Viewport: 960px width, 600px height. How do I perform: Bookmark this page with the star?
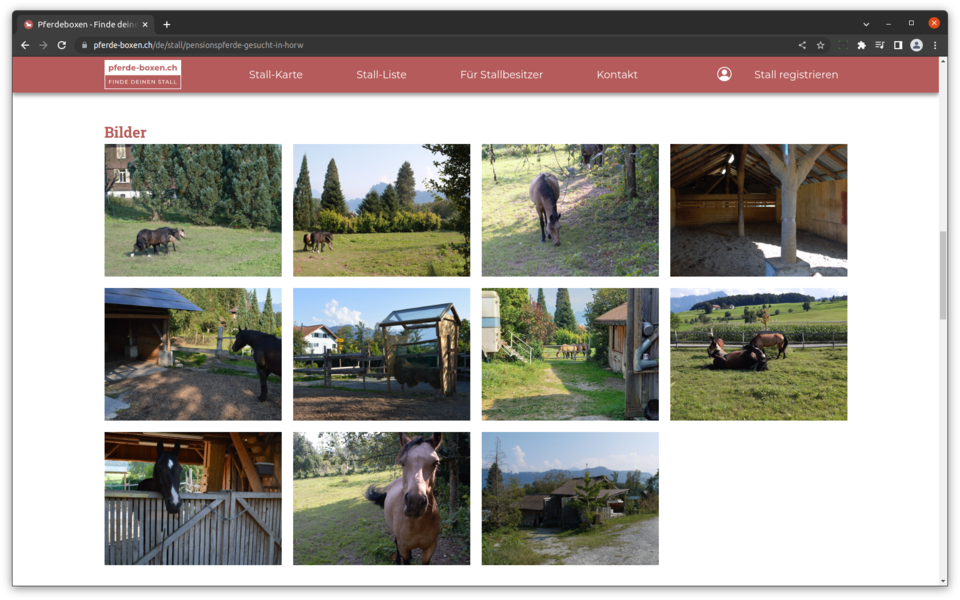click(x=820, y=45)
